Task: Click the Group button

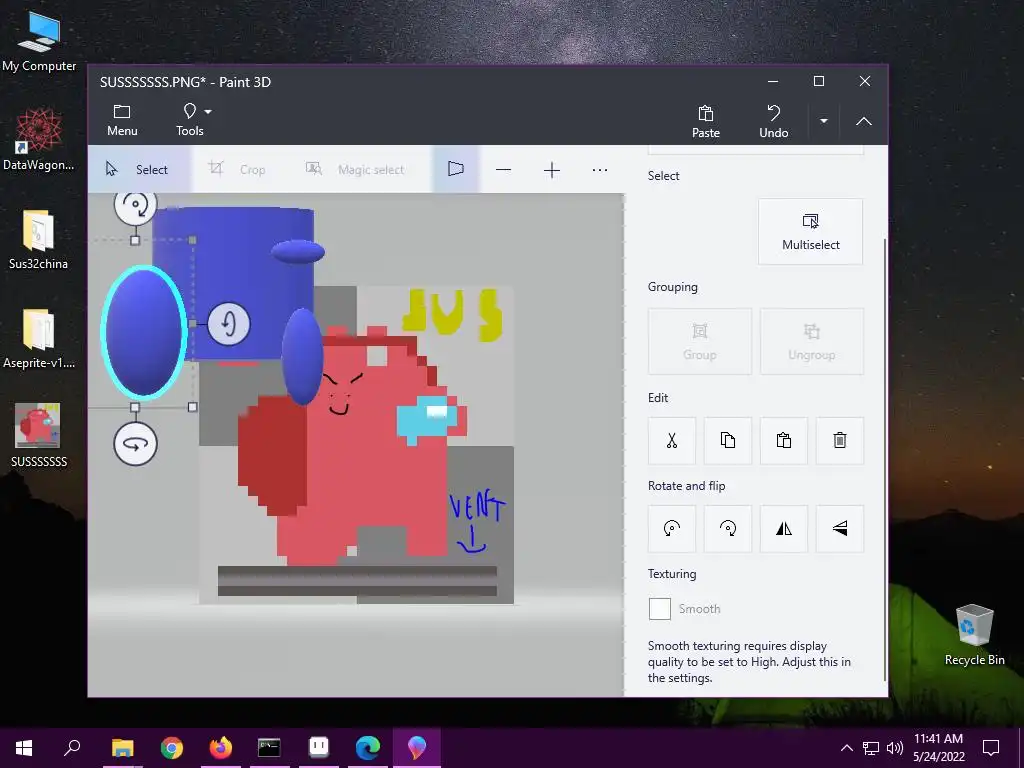Action: tap(699, 342)
